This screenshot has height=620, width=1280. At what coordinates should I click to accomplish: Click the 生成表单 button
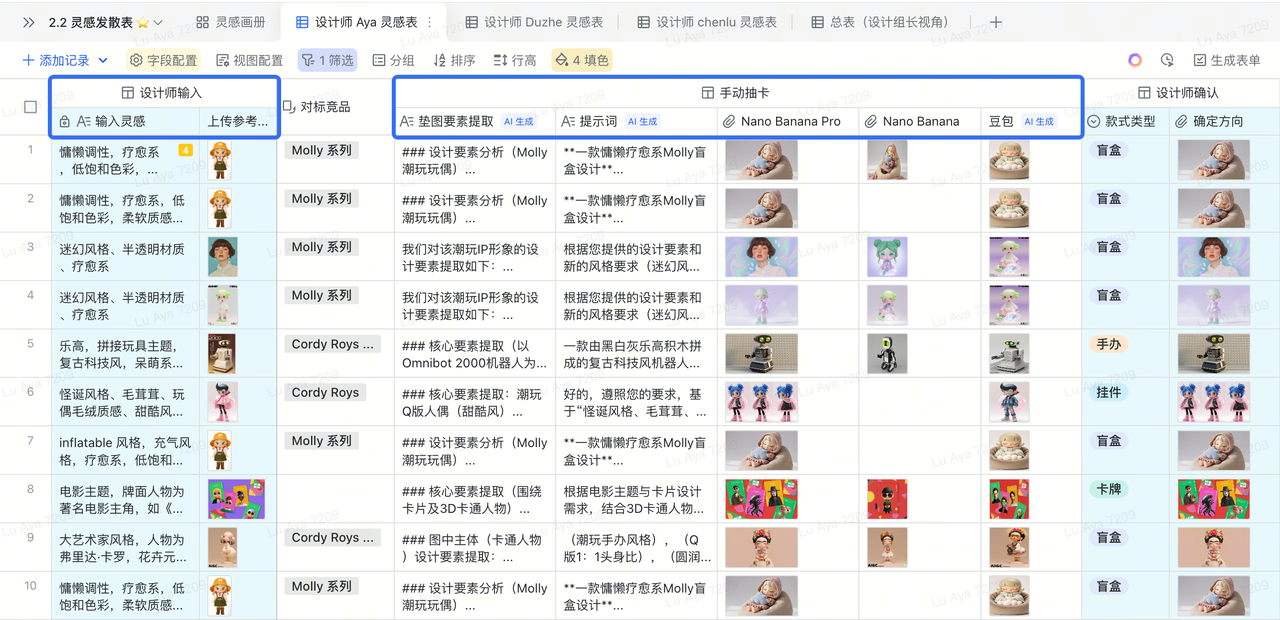pyautogui.click(x=1226, y=60)
